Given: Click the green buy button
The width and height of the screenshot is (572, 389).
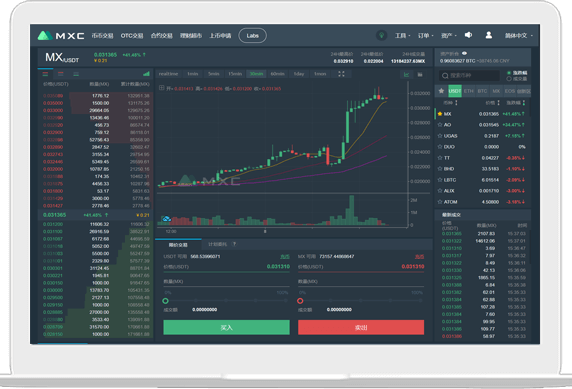Looking at the screenshot, I should pos(227,327).
